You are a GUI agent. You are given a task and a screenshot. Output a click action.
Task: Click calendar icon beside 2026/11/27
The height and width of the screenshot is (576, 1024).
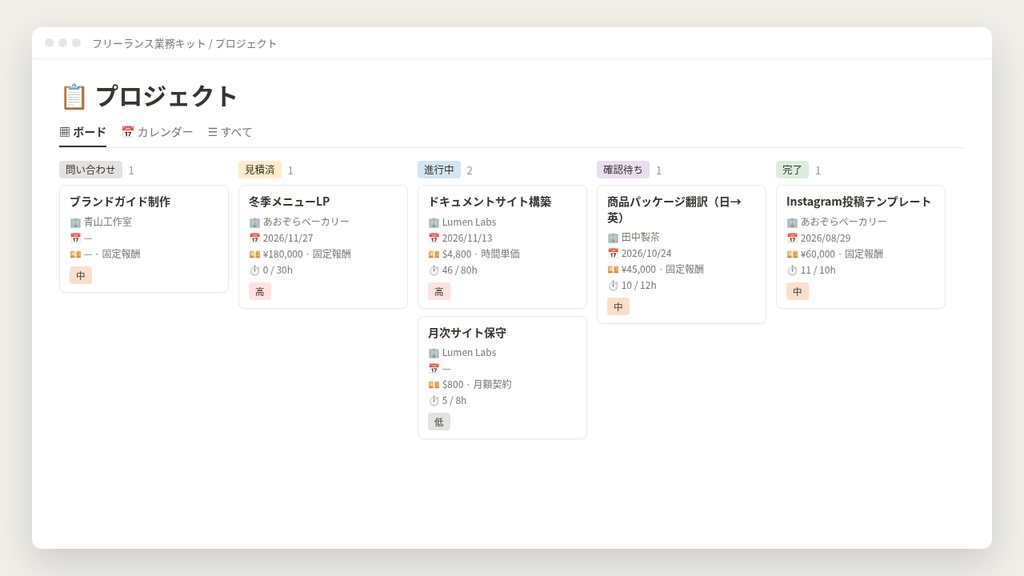(255, 238)
